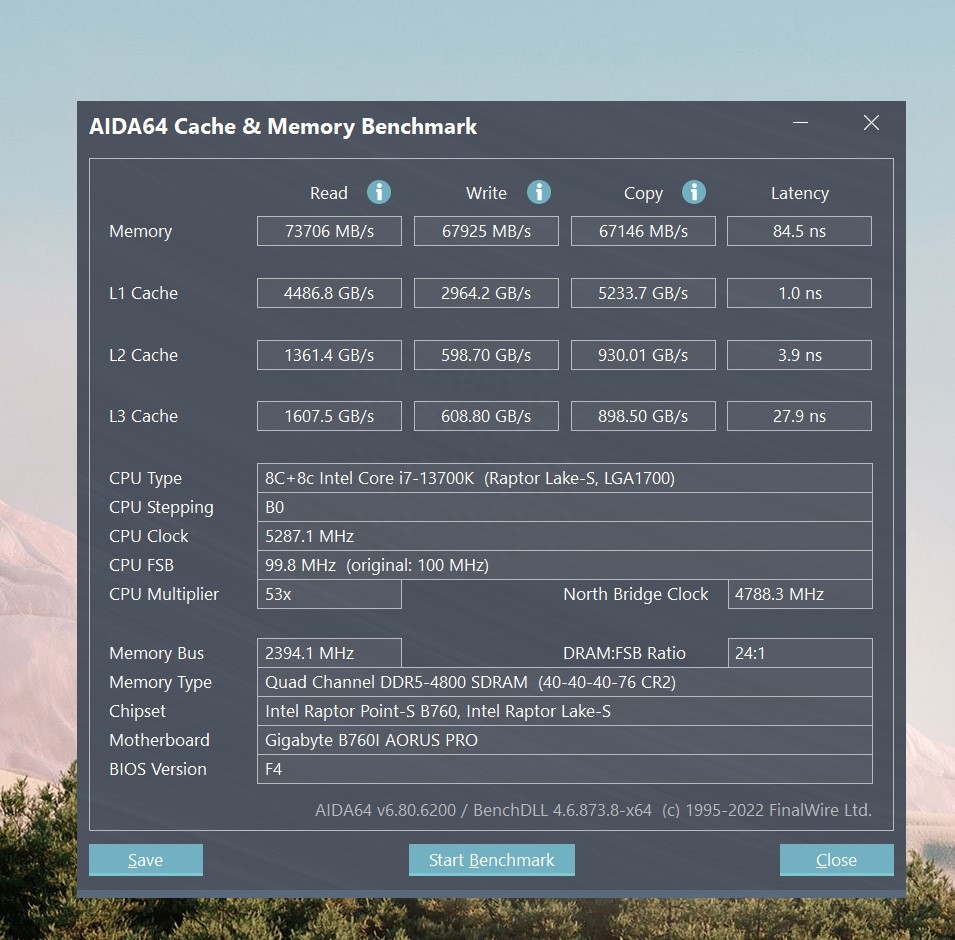Click CPU Multiplier value 53x
955x940 pixels.
329,594
